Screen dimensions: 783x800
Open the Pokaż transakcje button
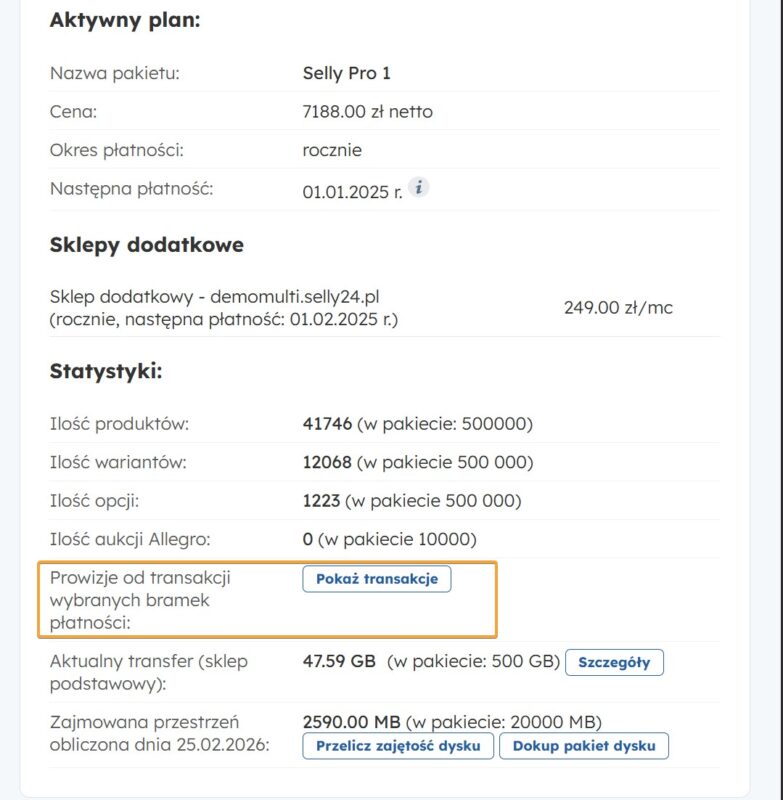coord(377,579)
